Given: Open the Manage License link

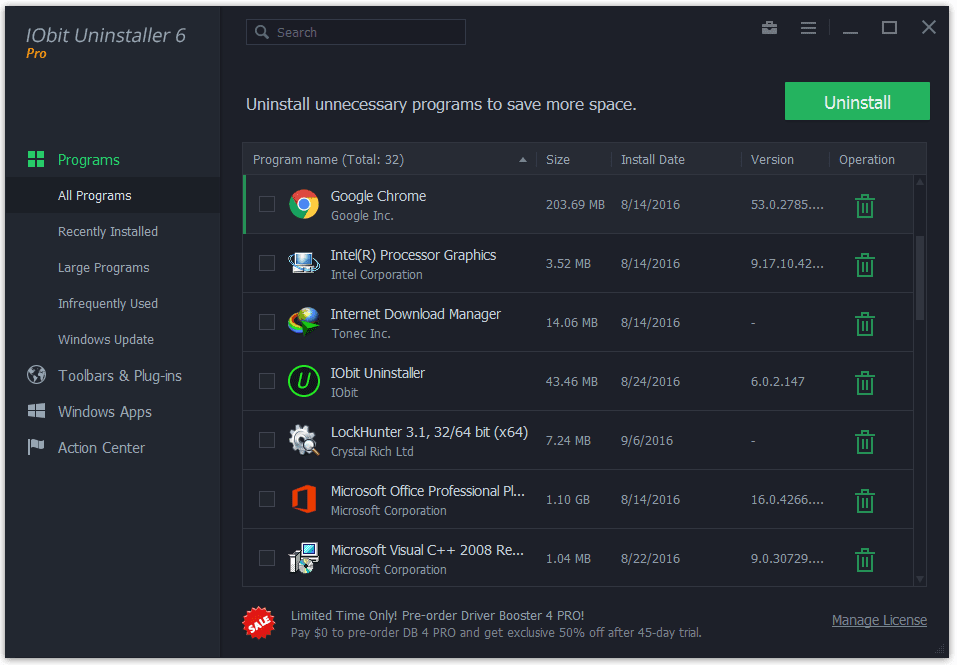Looking at the screenshot, I should click(879, 620).
